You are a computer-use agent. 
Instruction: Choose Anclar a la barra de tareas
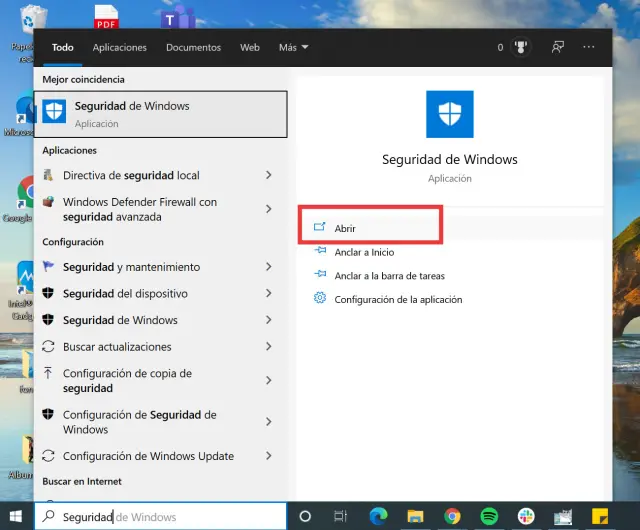(x=389, y=275)
